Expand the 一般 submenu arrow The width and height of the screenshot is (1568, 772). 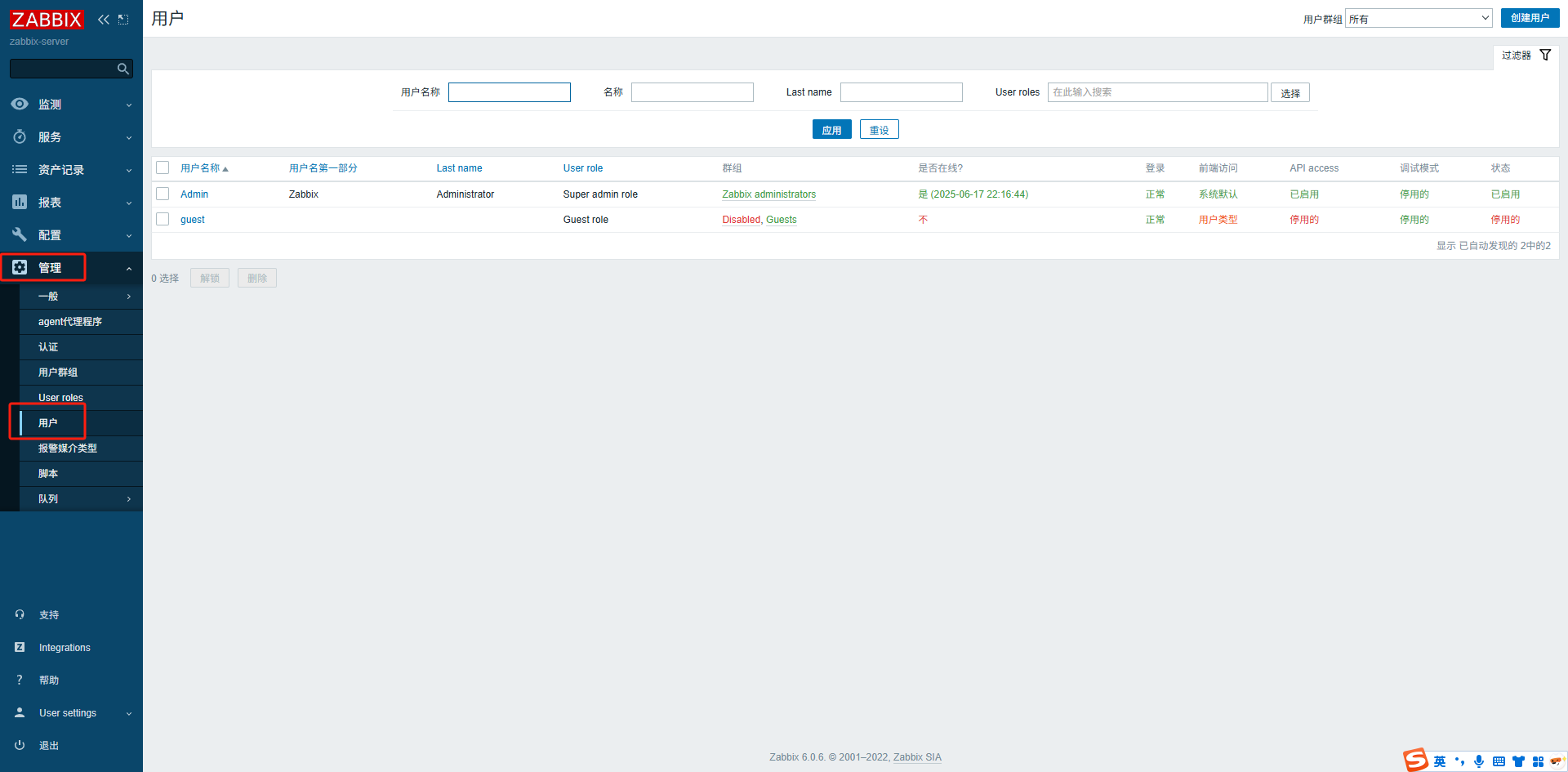[129, 297]
